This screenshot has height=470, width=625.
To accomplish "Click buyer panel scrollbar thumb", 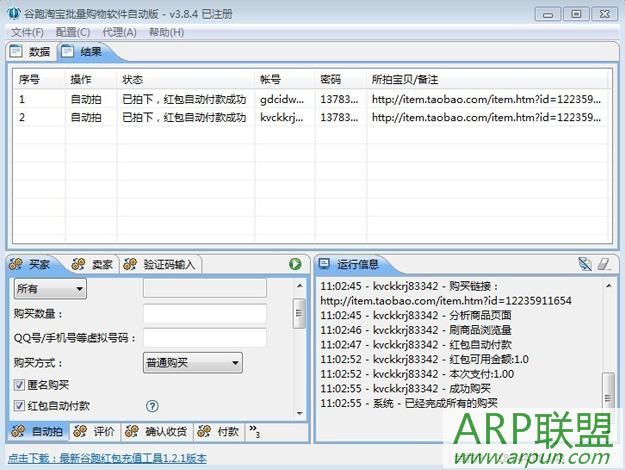I will [x=299, y=313].
